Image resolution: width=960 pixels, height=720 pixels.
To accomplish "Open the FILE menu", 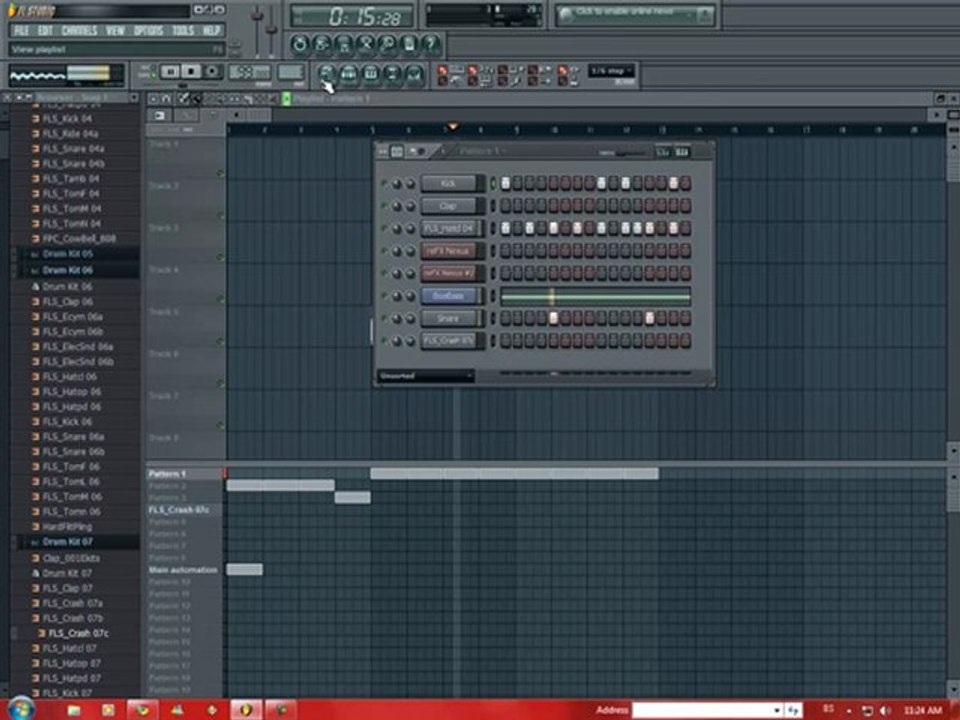I will [21, 30].
